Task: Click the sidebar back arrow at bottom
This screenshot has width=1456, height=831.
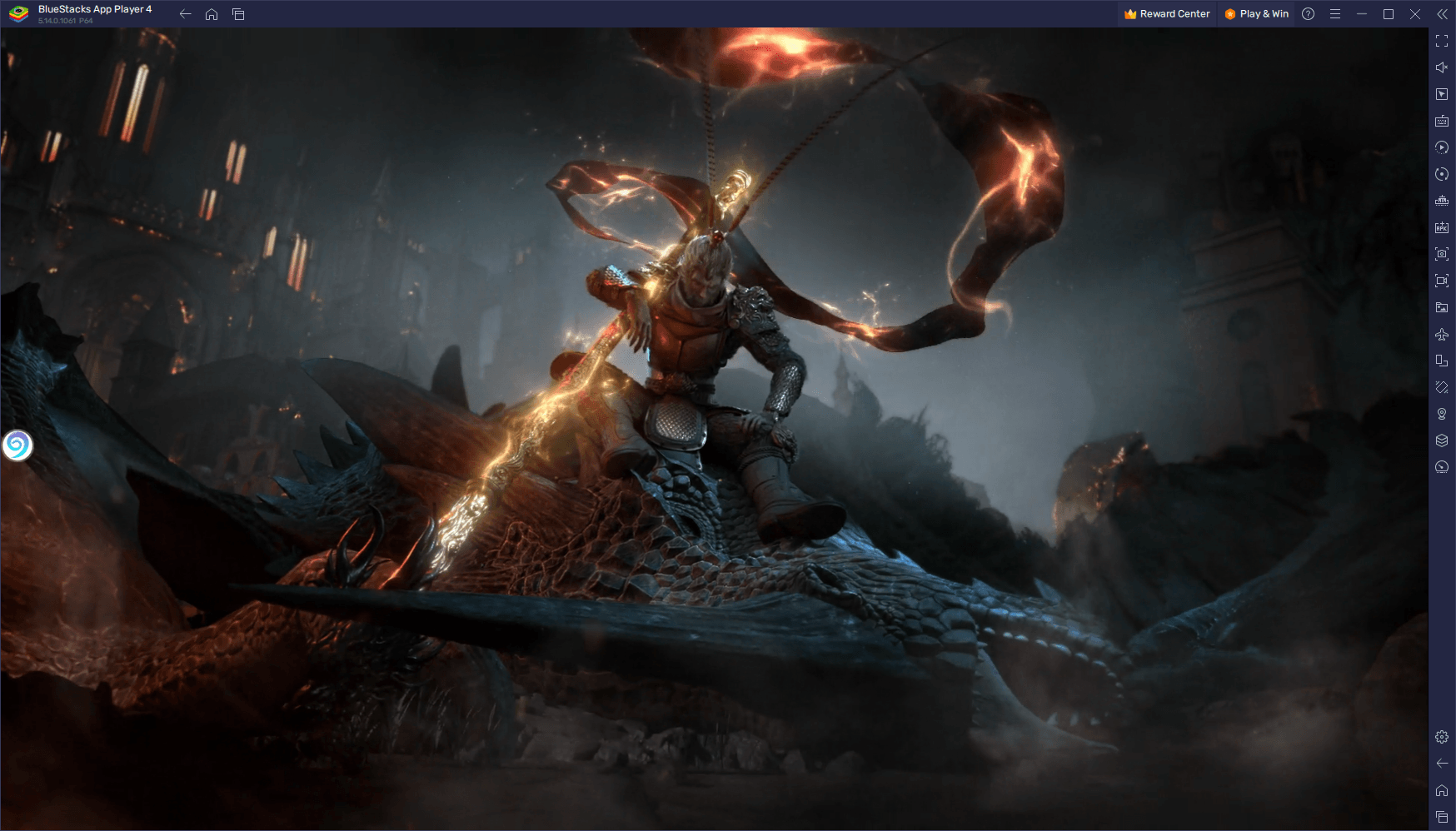Action: (x=1442, y=764)
